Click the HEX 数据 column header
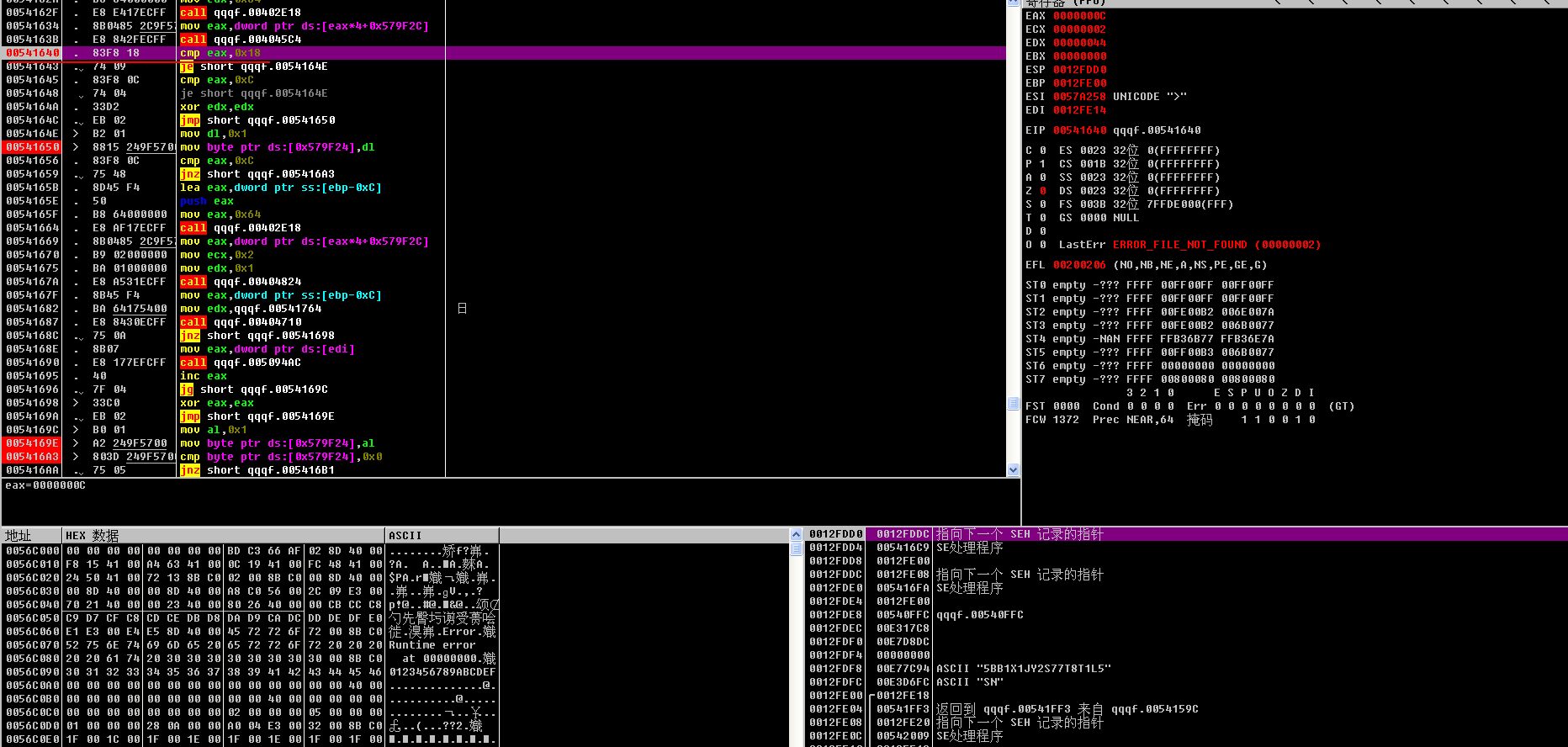Screen dimensions: 1568x747 click(224, 536)
